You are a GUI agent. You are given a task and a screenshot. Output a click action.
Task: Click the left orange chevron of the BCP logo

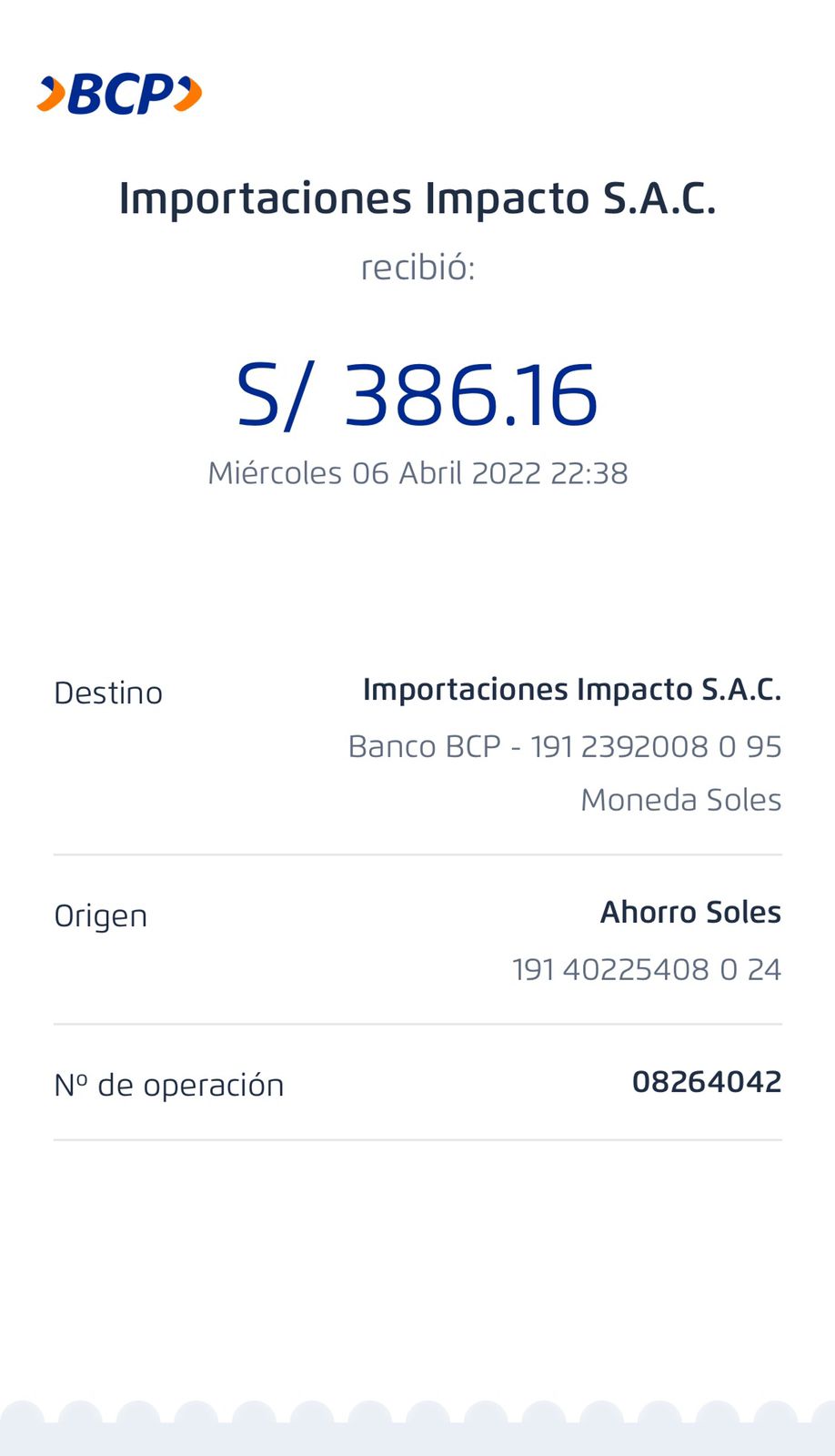(x=52, y=94)
